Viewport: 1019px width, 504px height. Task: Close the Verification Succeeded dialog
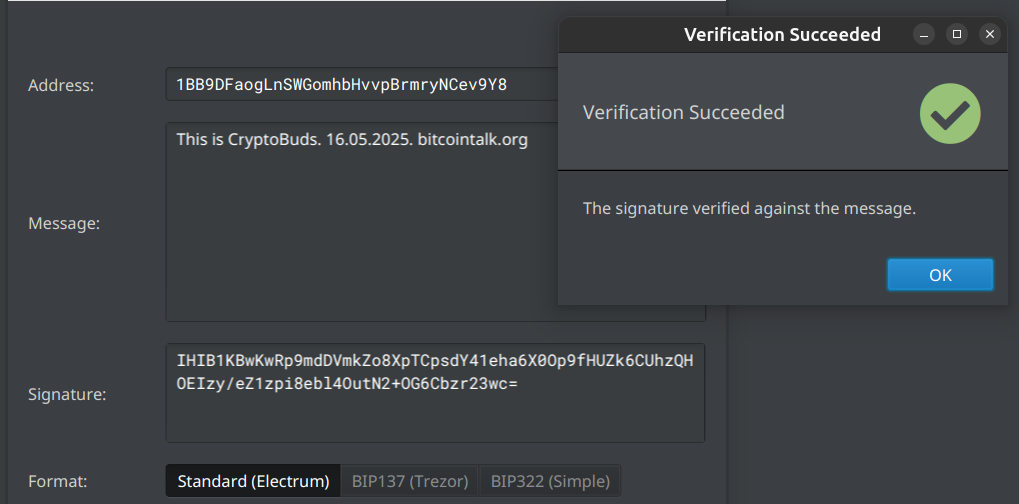(x=990, y=34)
